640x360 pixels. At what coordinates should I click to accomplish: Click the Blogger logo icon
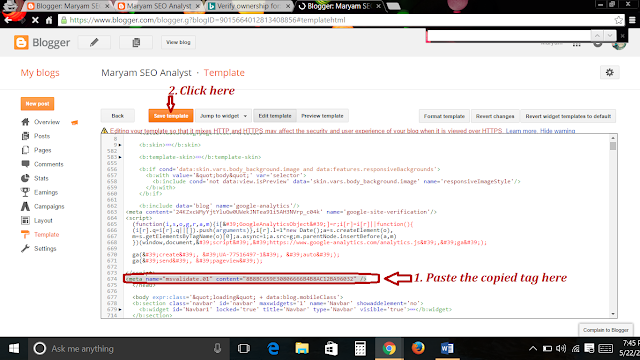(x=21, y=42)
